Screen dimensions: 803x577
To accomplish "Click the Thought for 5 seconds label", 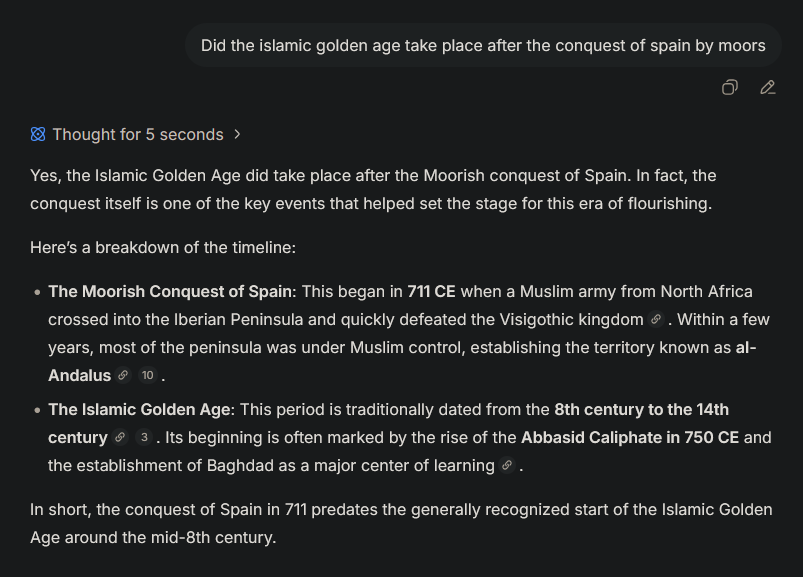I will [x=138, y=134].
